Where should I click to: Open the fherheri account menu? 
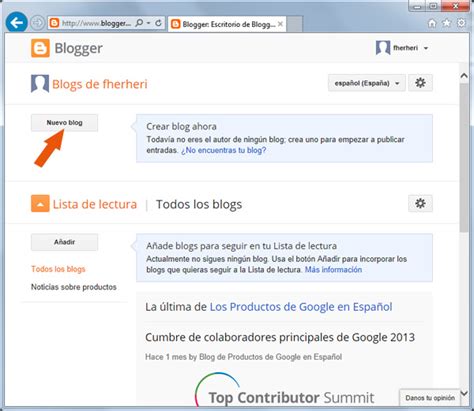pyautogui.click(x=410, y=48)
